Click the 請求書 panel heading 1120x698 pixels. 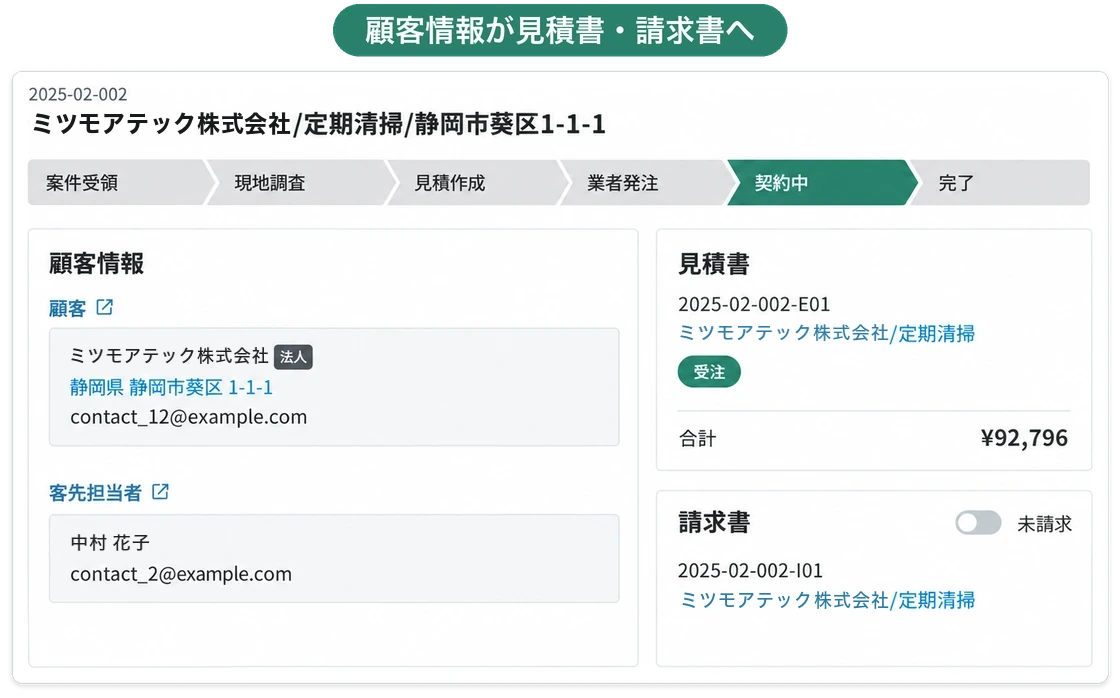coord(714,522)
